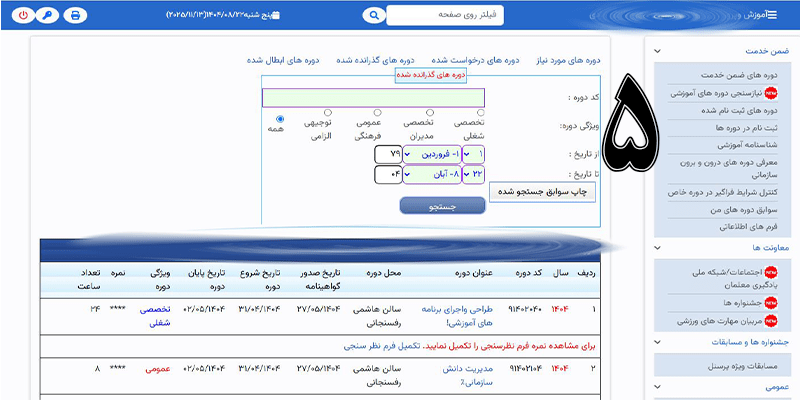Click the calendar icon beside the date

276,15
